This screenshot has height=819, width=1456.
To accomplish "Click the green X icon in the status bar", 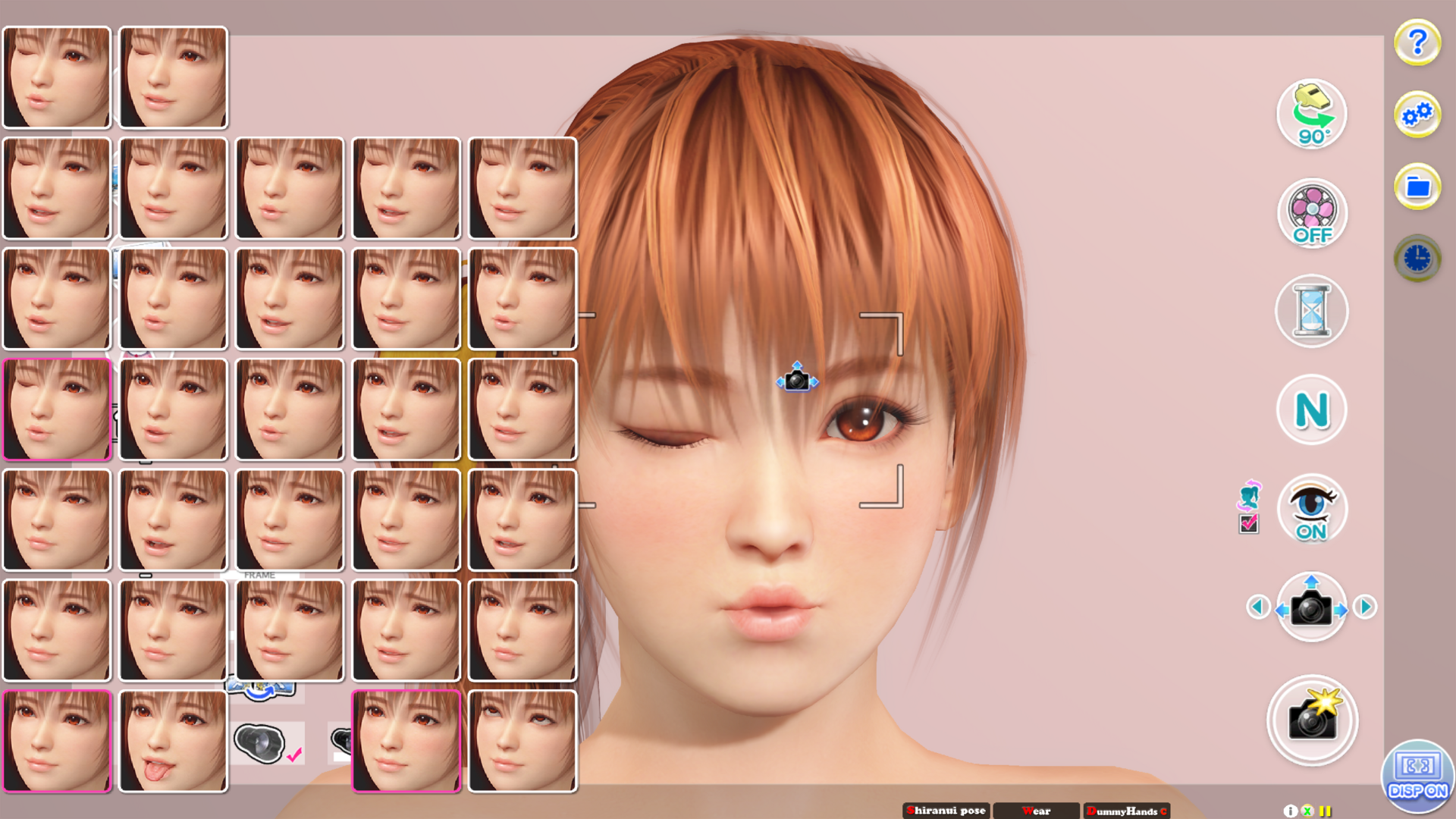I will [x=1307, y=811].
